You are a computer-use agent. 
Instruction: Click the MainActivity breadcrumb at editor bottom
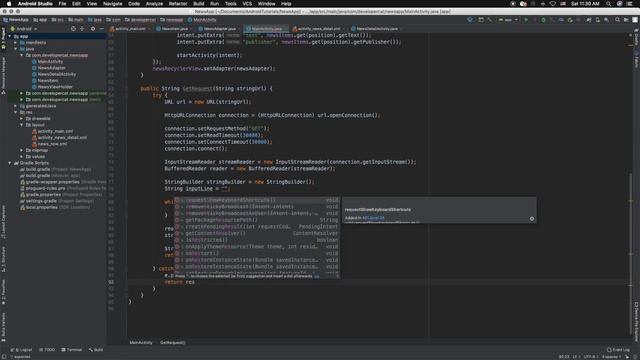[x=141, y=343]
